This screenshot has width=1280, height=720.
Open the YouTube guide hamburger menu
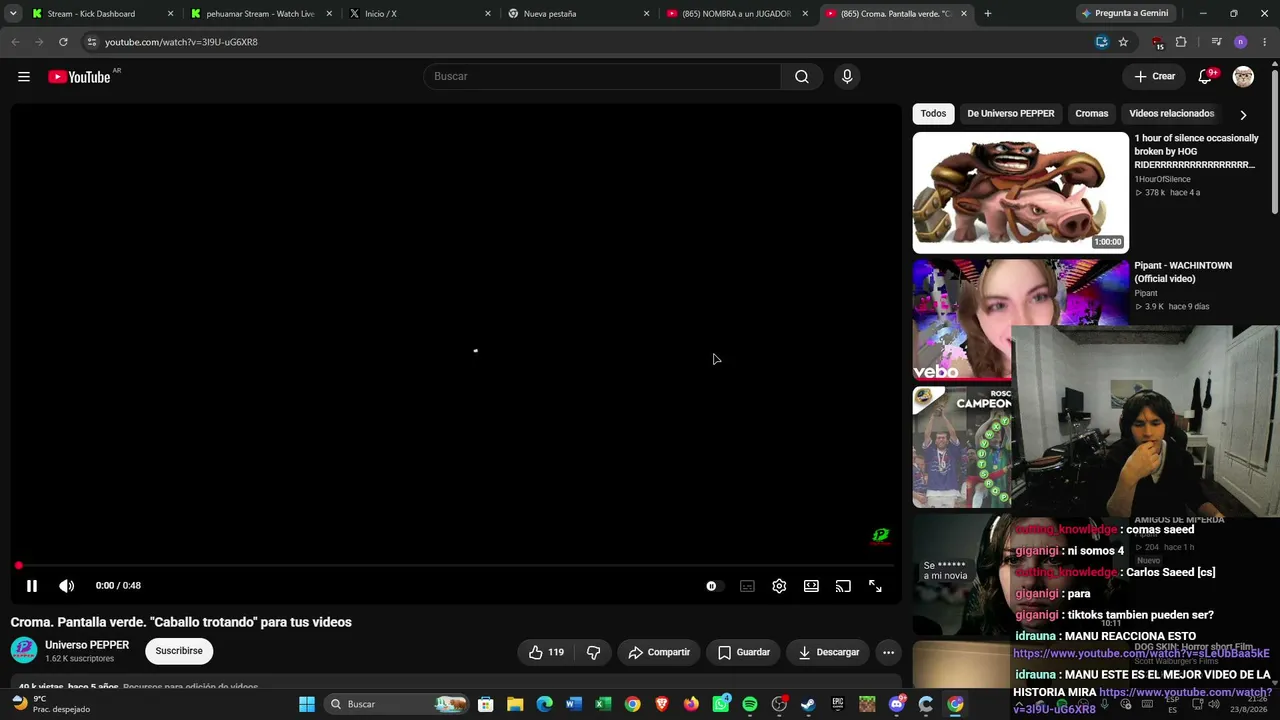click(x=24, y=77)
